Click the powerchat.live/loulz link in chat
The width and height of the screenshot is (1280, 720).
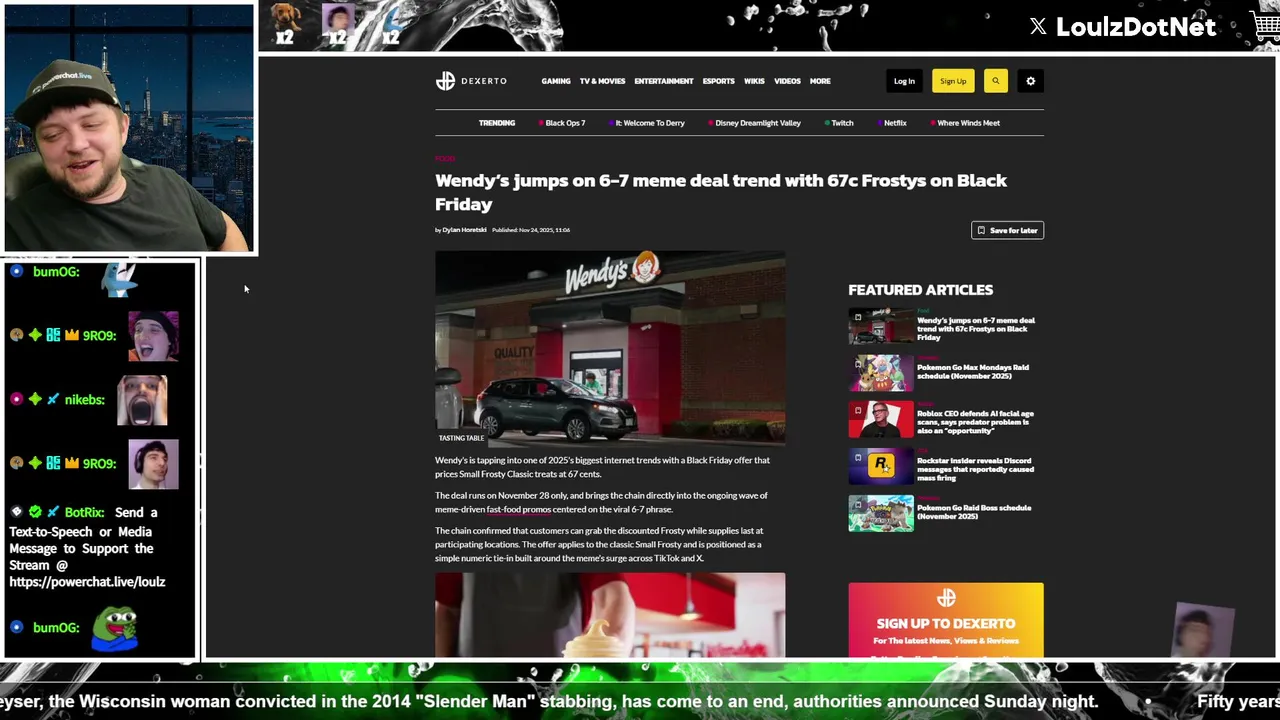pyautogui.click(x=87, y=582)
